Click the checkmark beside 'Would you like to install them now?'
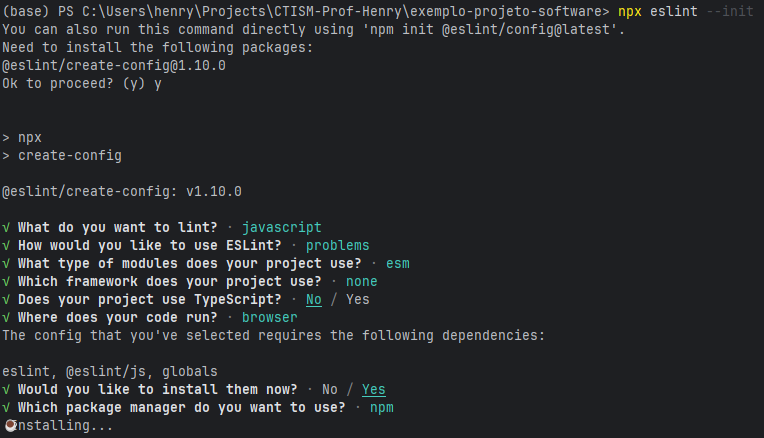Image resolution: width=764 pixels, height=438 pixels. pyautogui.click(x=6, y=389)
